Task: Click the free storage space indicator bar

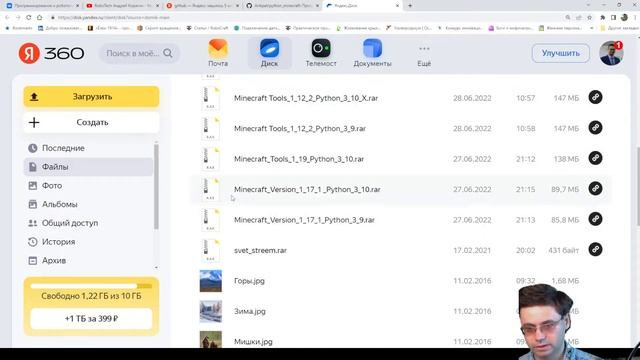Action: (91, 286)
